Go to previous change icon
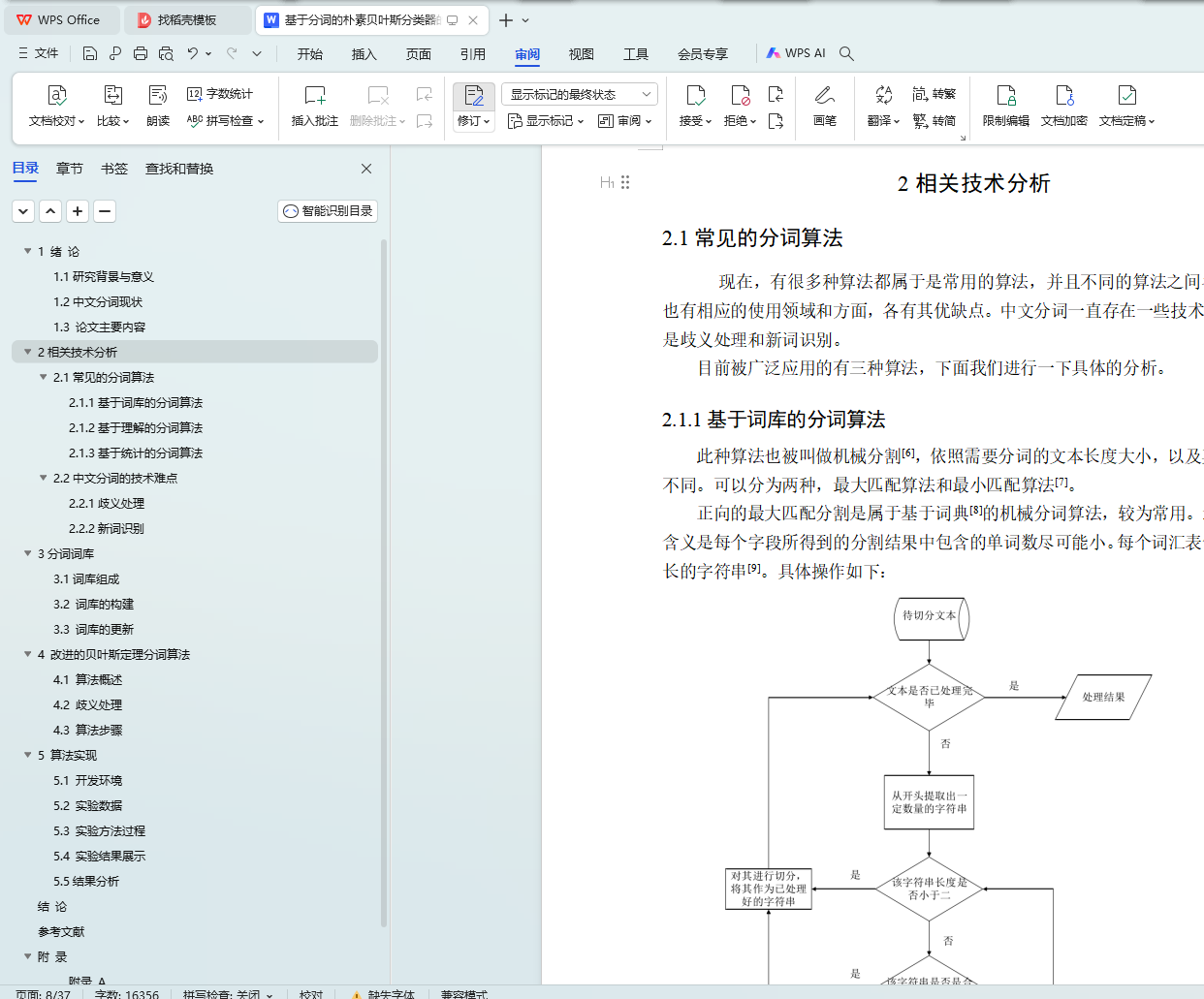This screenshot has width=1204, height=999. click(776, 94)
